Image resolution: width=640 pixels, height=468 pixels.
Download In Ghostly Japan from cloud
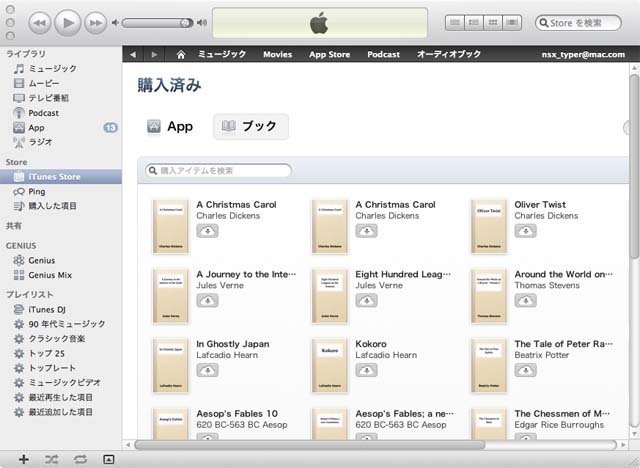(207, 370)
